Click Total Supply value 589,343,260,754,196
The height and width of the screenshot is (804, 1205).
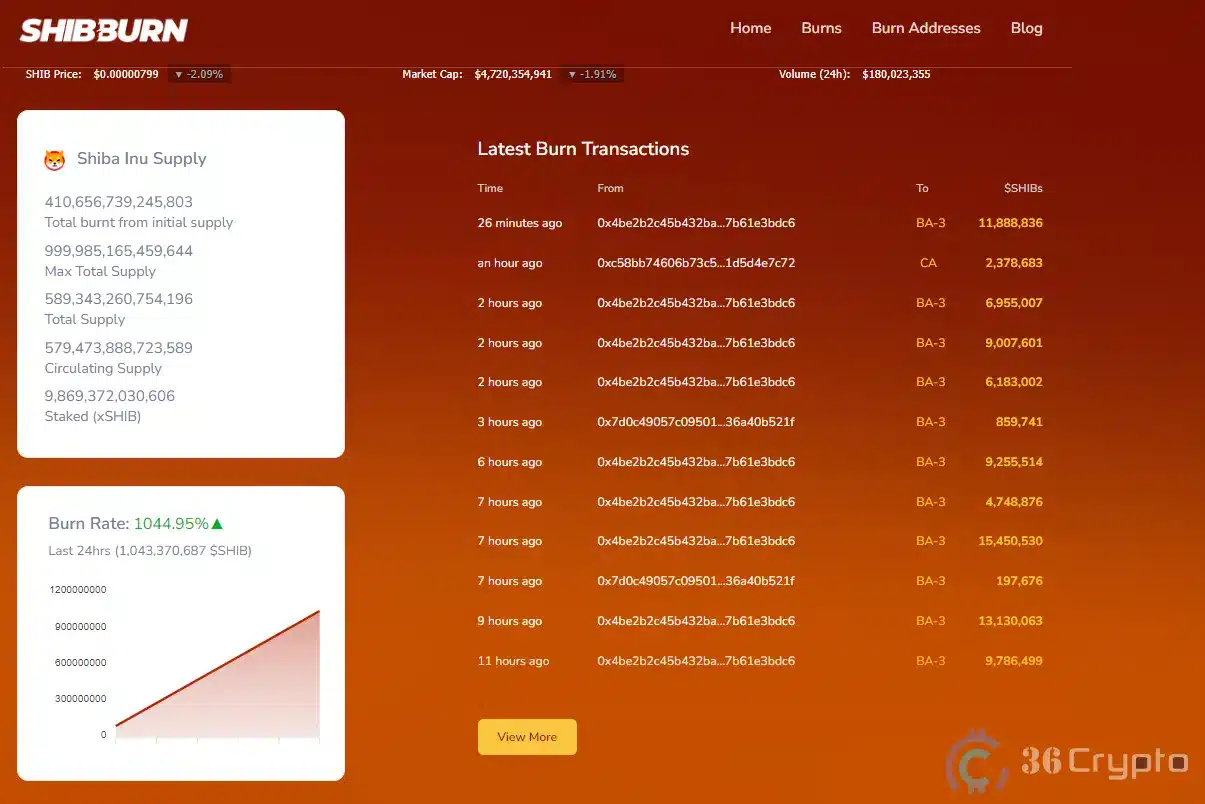tap(119, 299)
